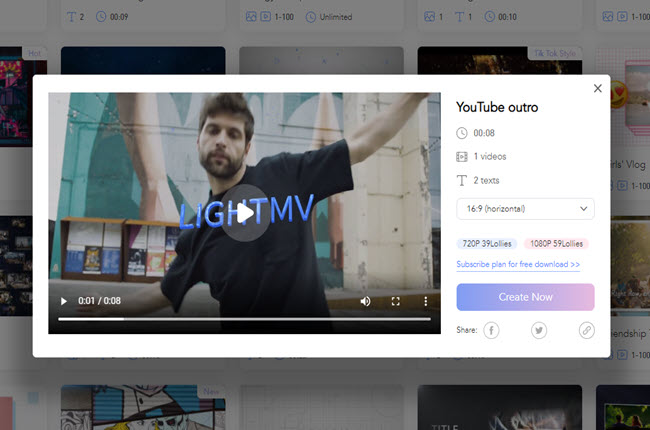Open the 16:9 (horizontal) aspect ratio dropdown
The image size is (650, 430).
point(525,209)
